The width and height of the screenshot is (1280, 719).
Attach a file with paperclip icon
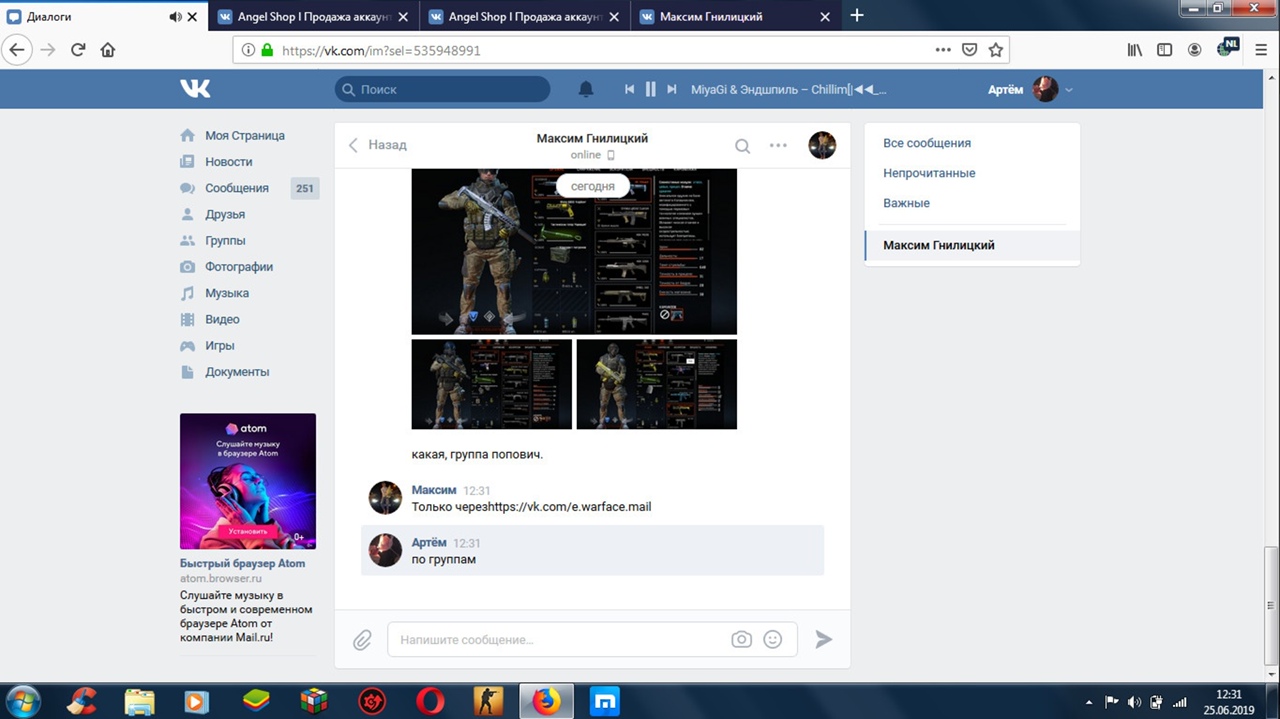pos(362,640)
